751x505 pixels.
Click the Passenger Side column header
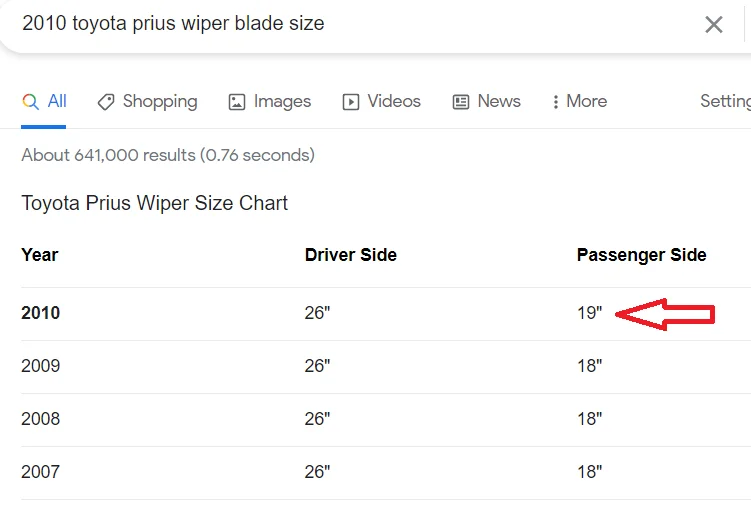641,255
